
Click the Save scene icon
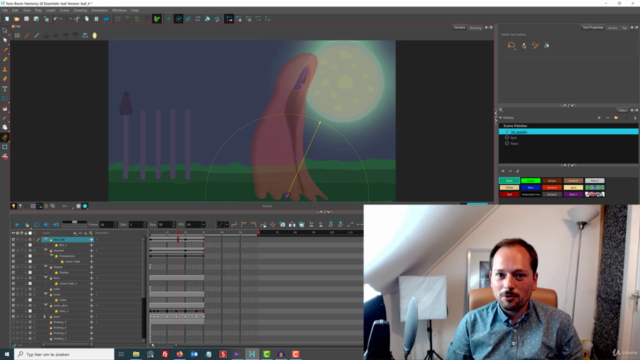27,19
